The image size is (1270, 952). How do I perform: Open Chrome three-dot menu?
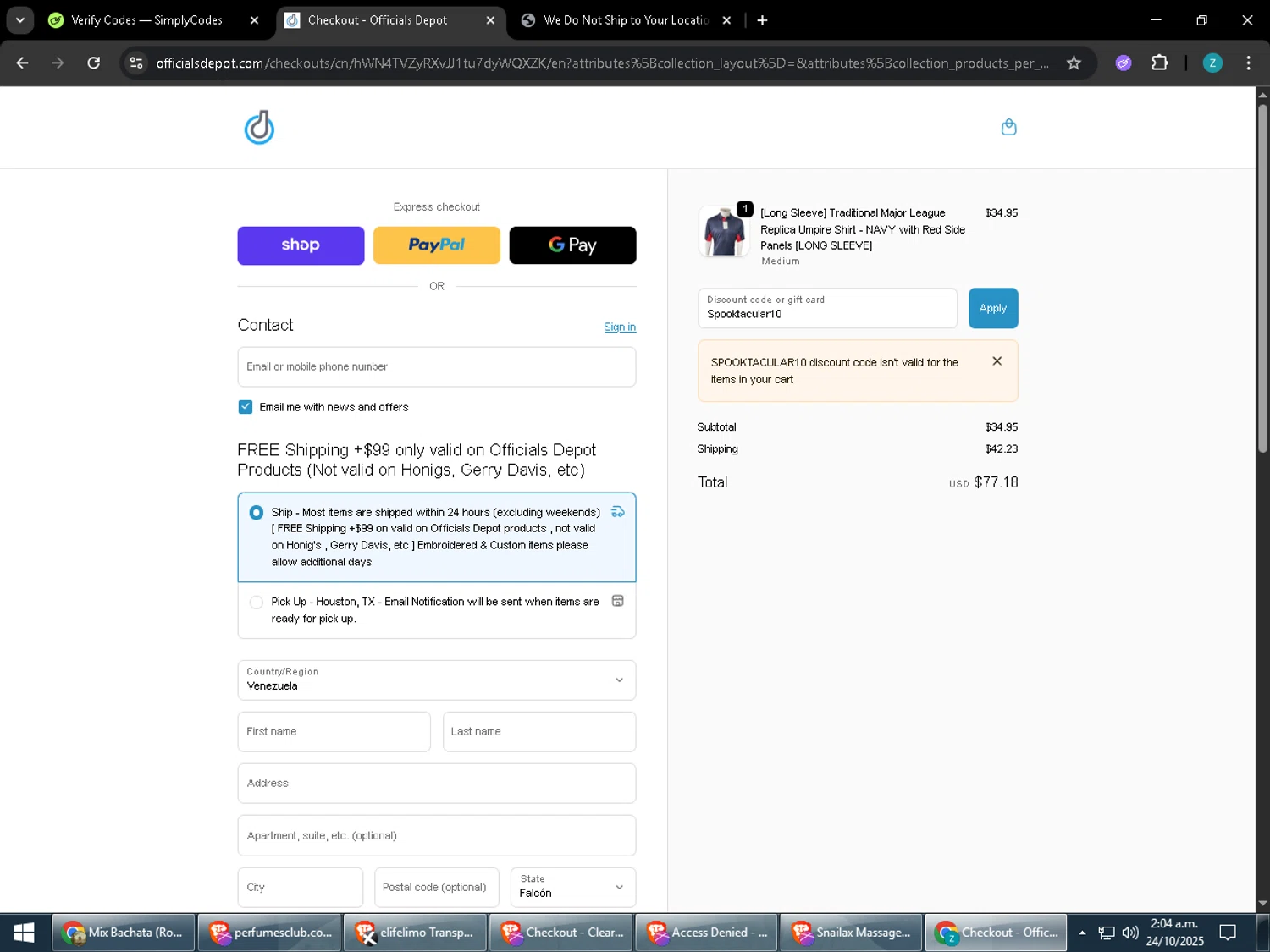[1248, 63]
